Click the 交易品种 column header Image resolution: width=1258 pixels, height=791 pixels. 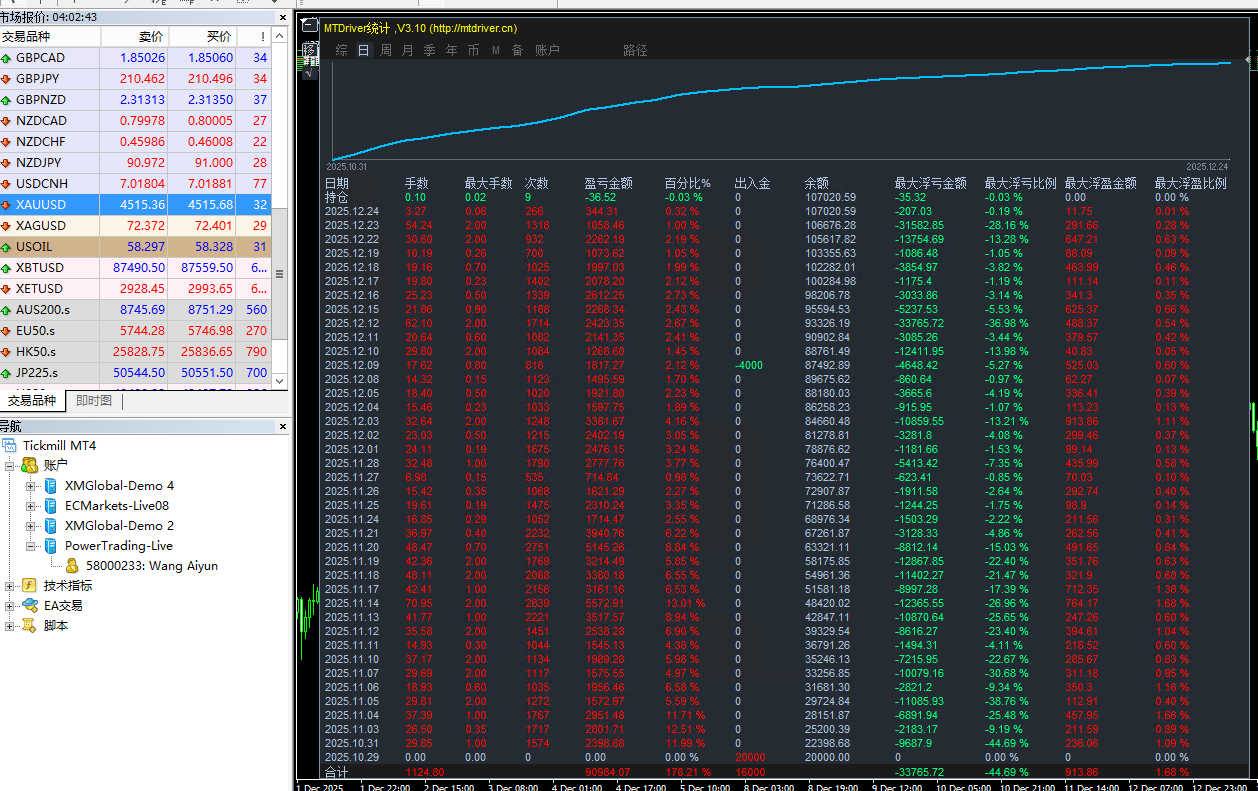click(x=51, y=36)
